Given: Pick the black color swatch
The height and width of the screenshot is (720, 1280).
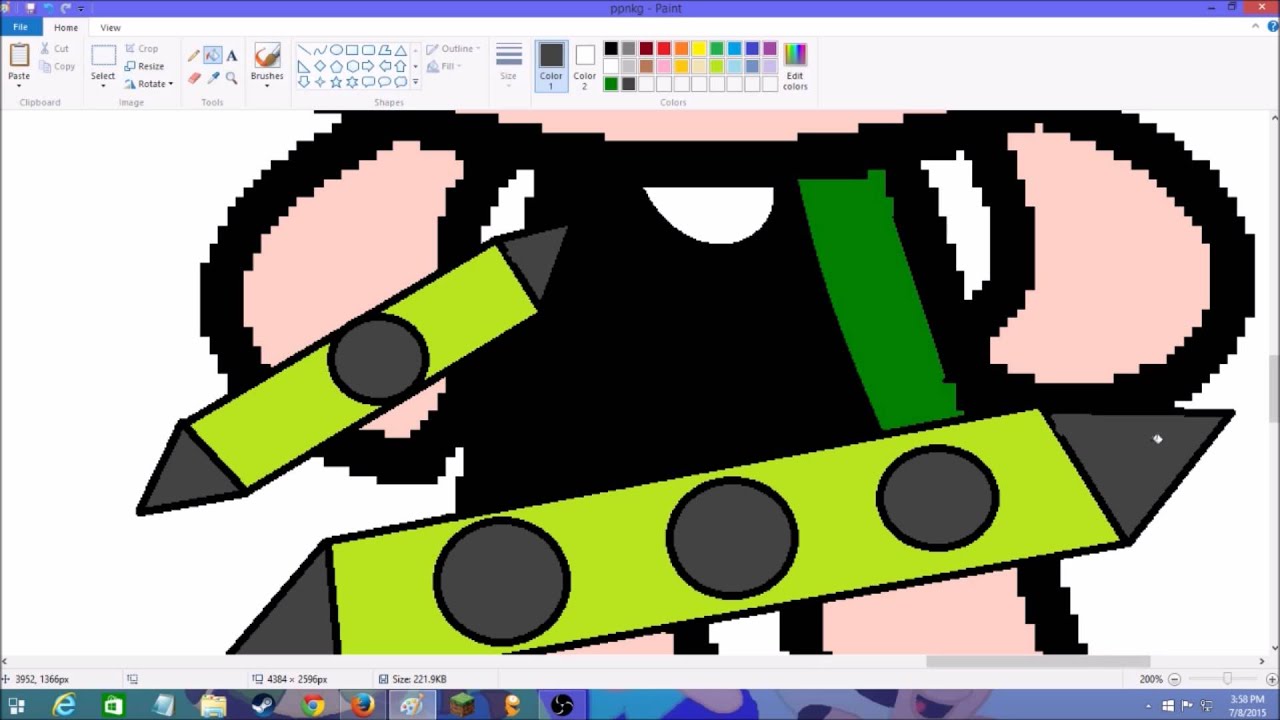Looking at the screenshot, I should [x=611, y=49].
